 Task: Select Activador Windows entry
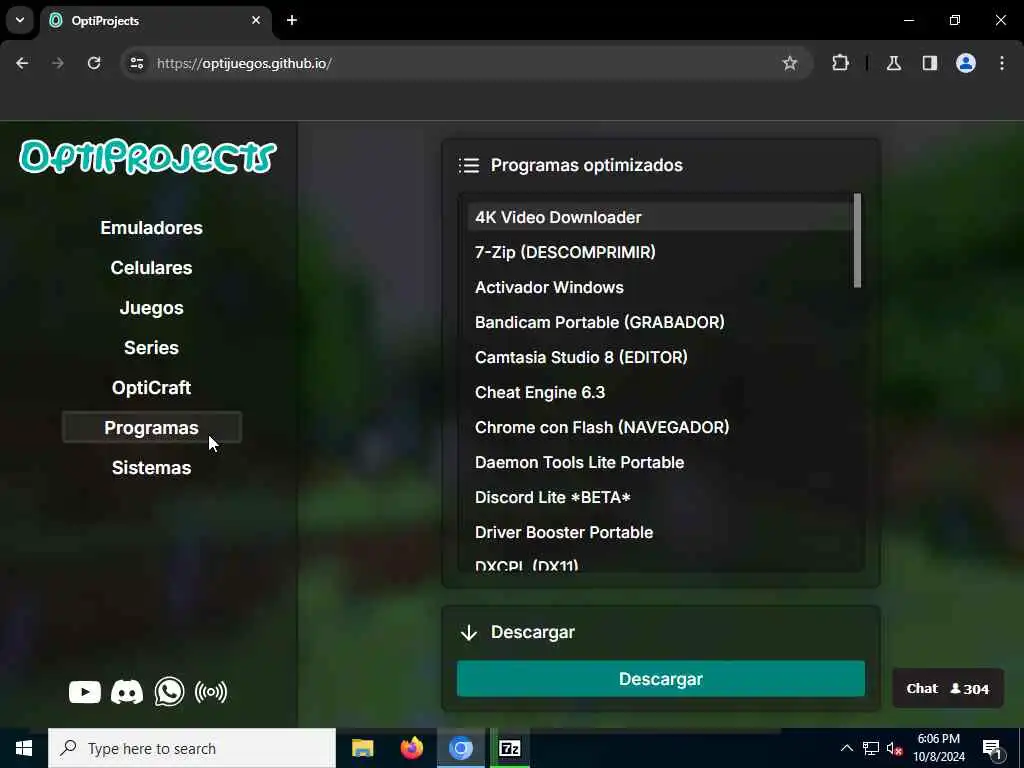pos(660,287)
